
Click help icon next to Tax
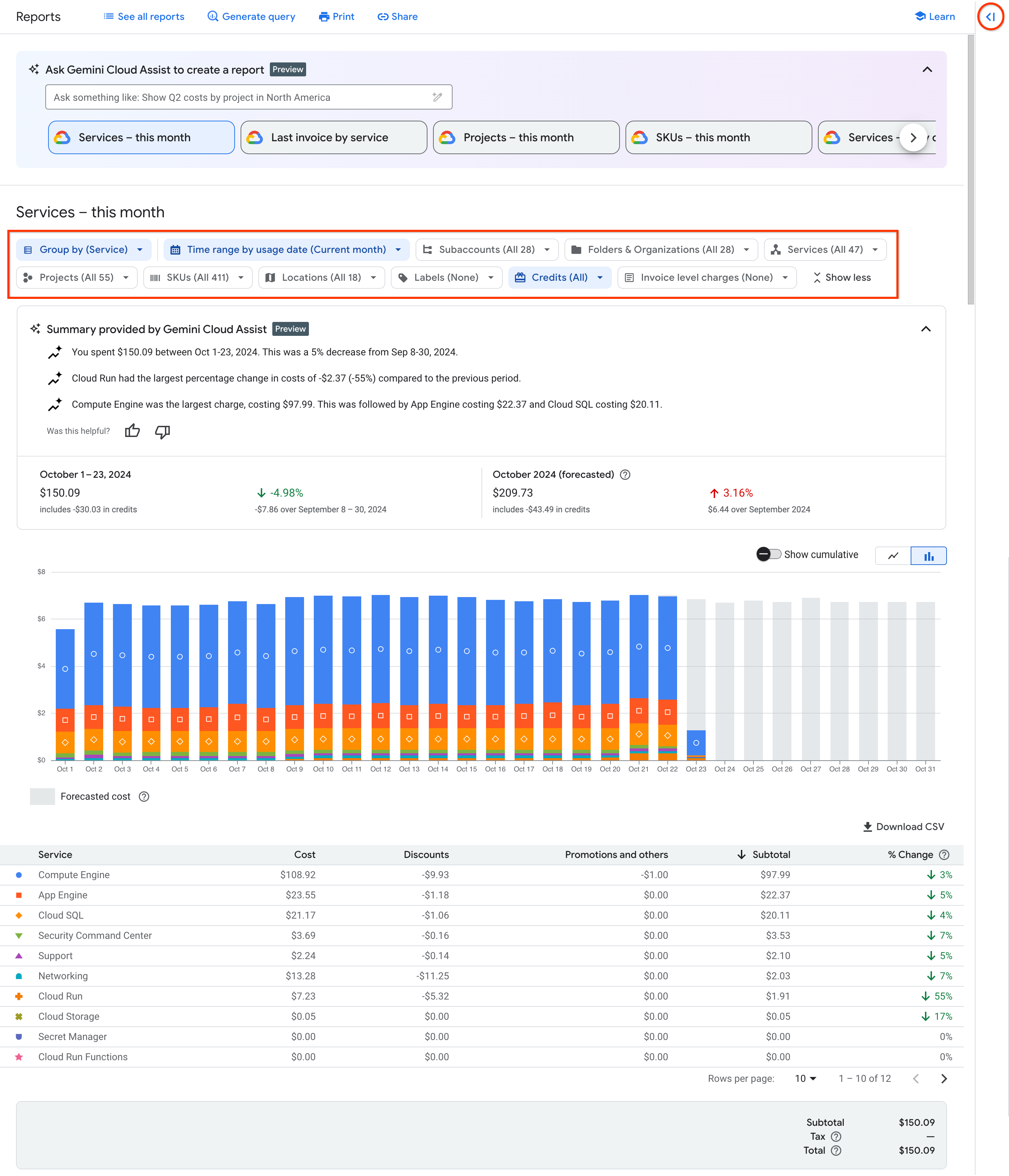(x=836, y=1136)
